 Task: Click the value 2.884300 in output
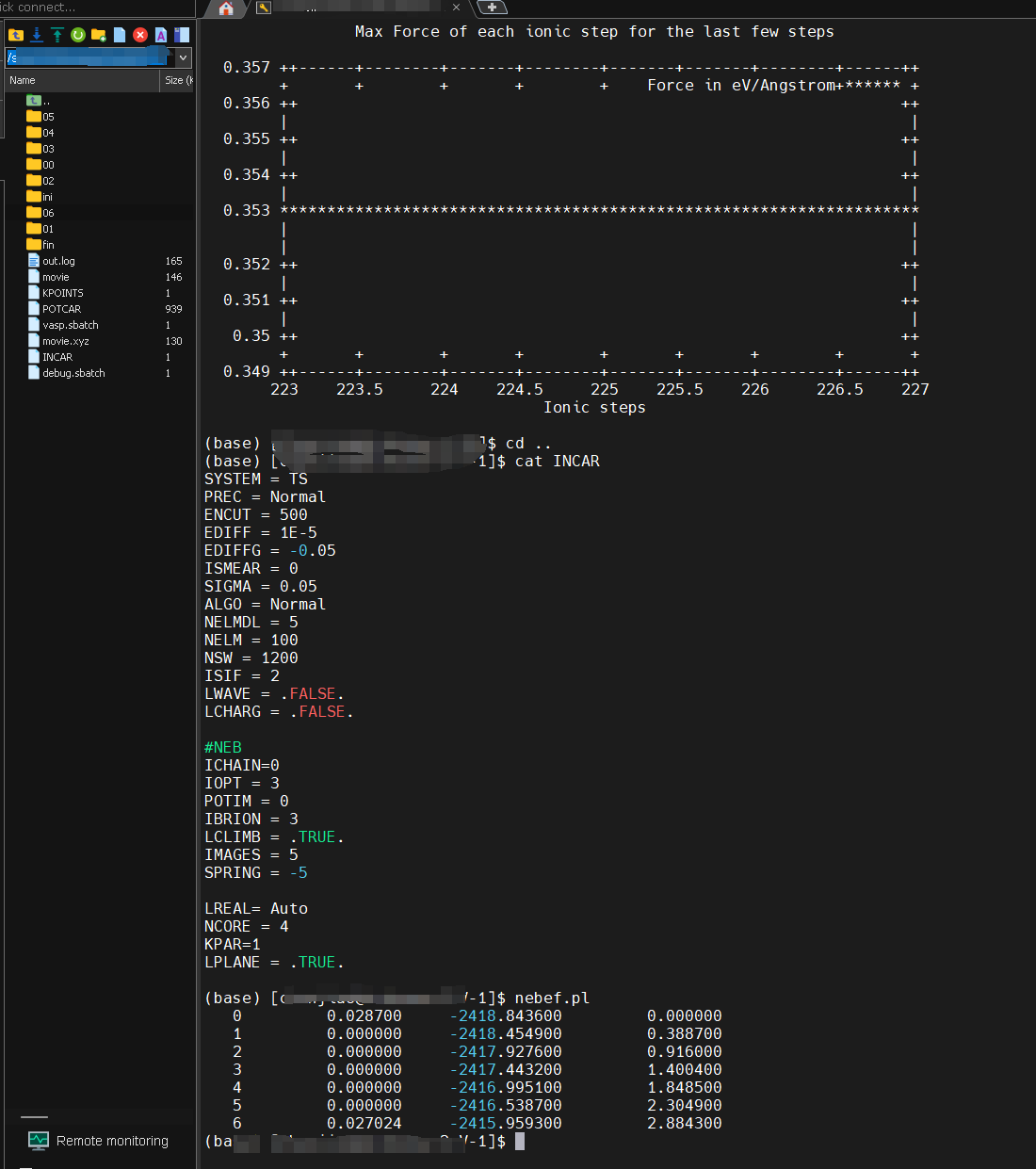(685, 1124)
